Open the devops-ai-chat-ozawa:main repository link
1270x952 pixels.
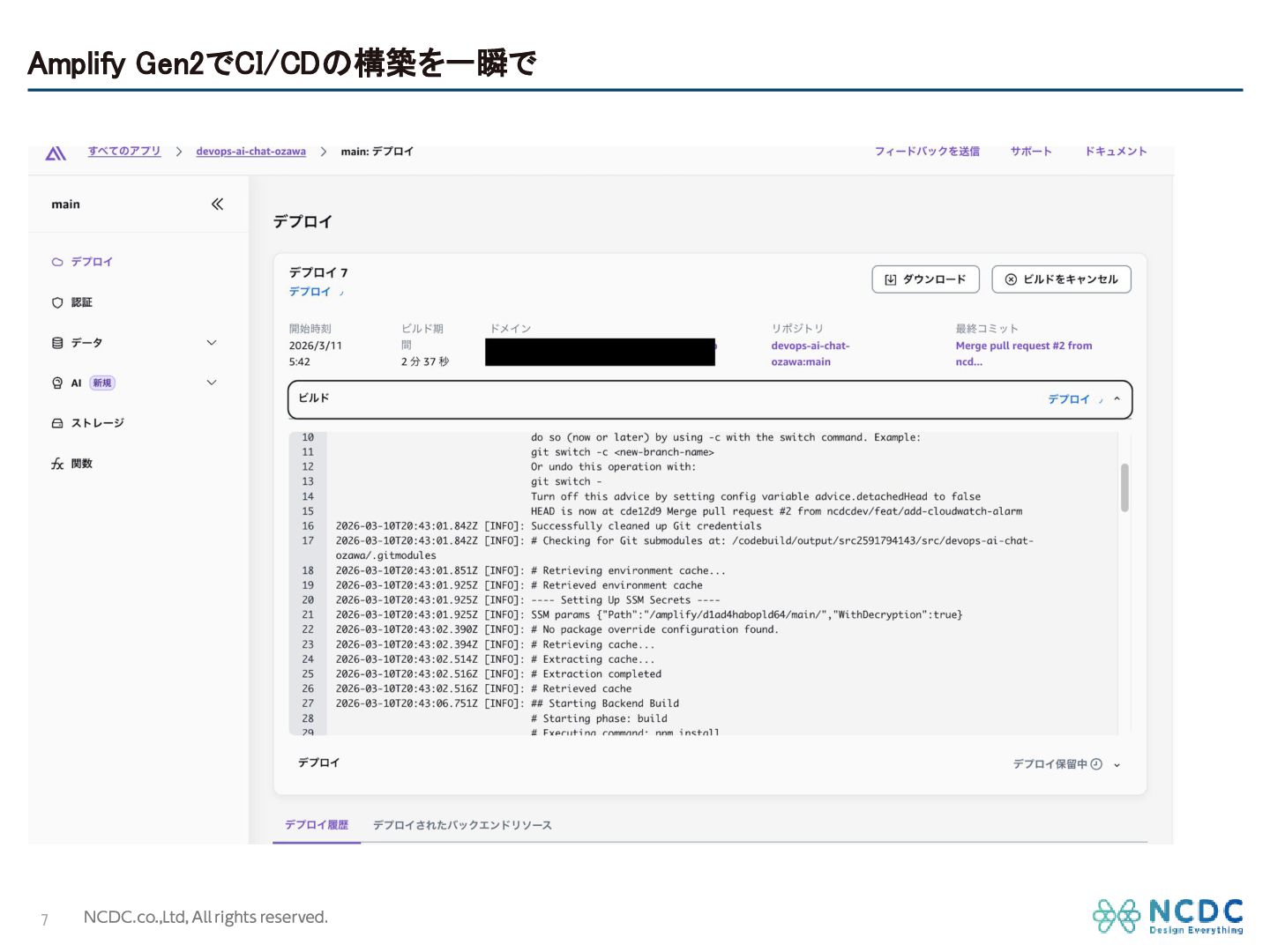click(811, 353)
